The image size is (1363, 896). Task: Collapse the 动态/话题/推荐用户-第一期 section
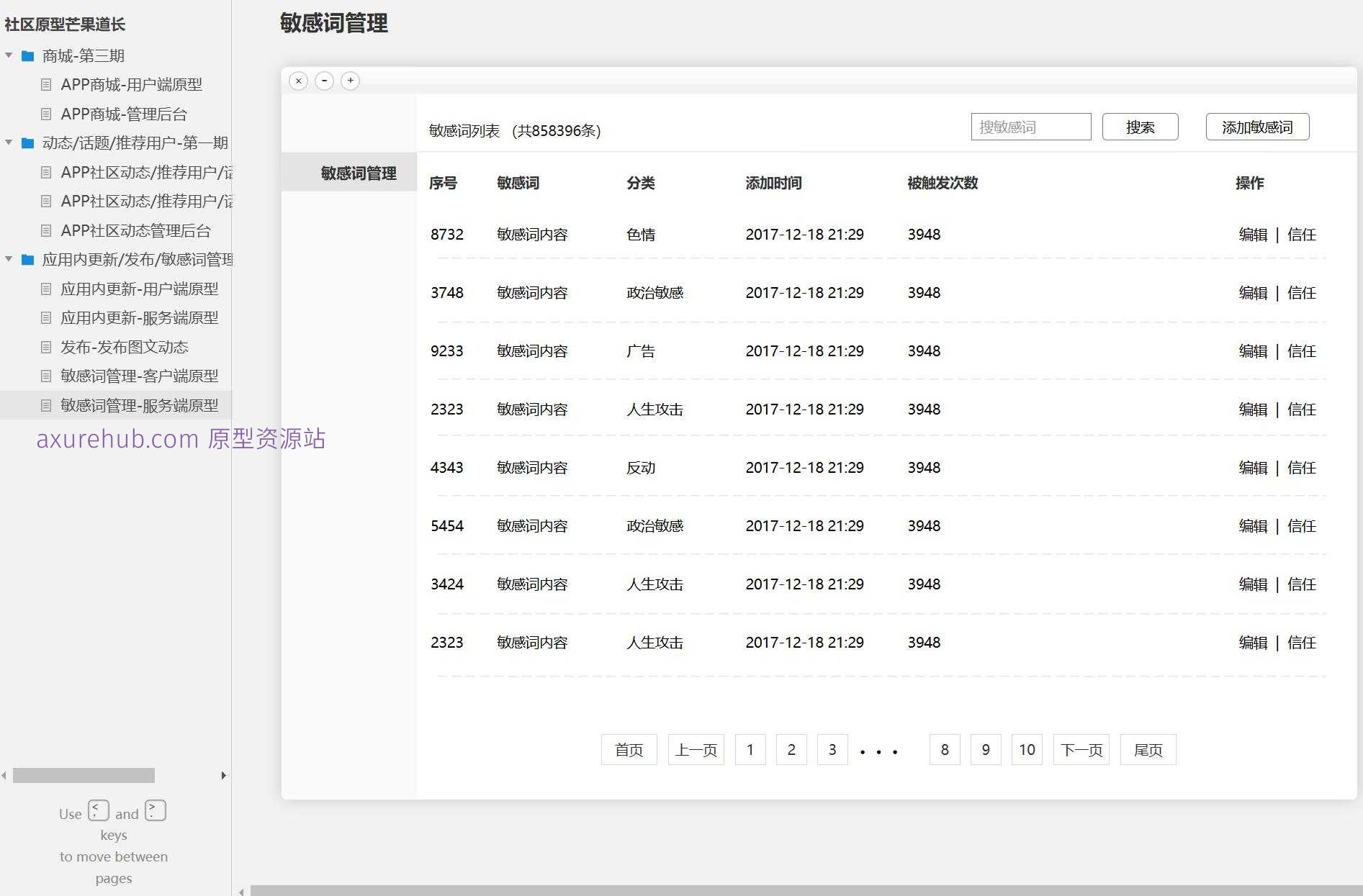[x=9, y=142]
